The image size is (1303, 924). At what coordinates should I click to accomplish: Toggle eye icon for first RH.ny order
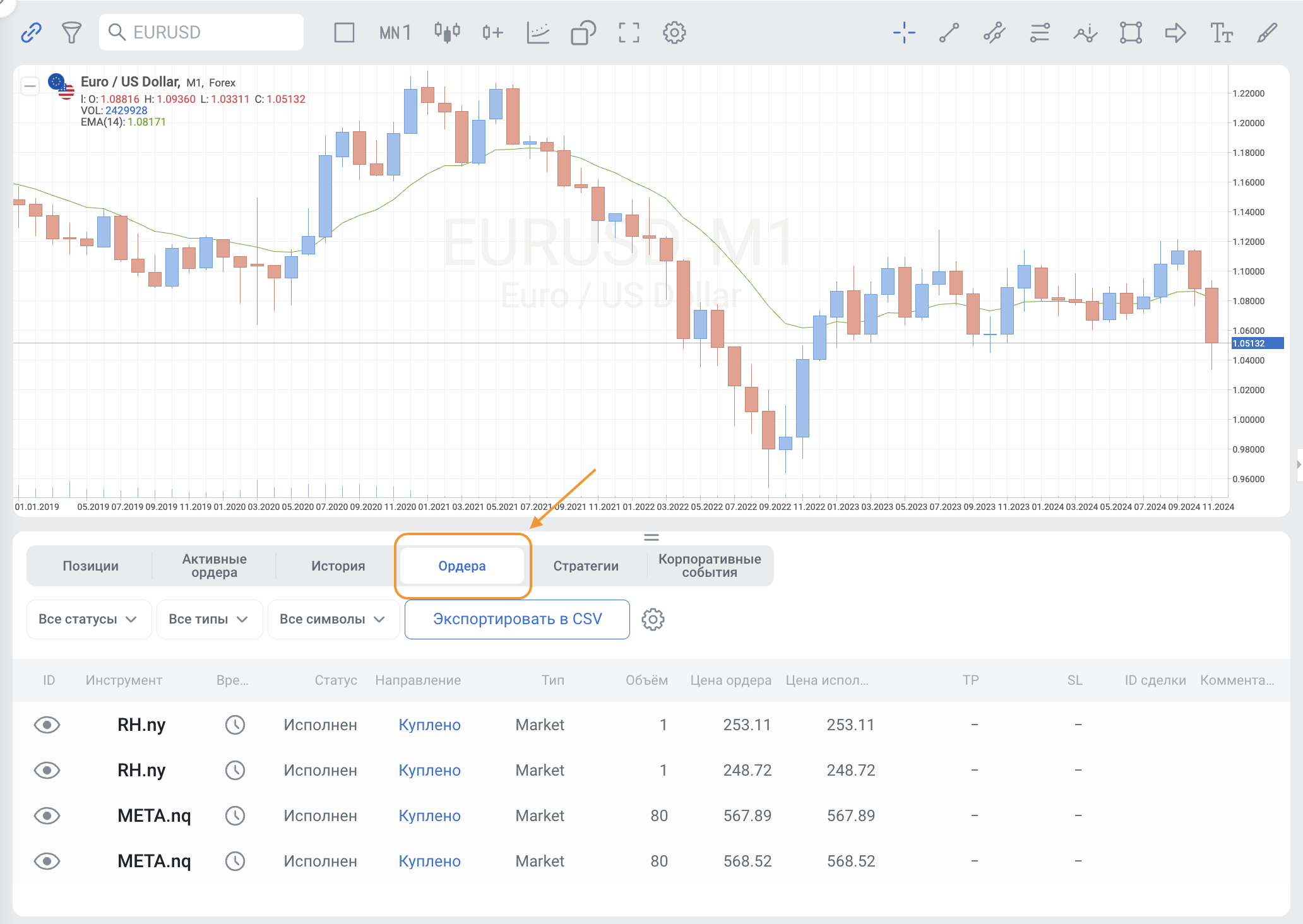47,725
